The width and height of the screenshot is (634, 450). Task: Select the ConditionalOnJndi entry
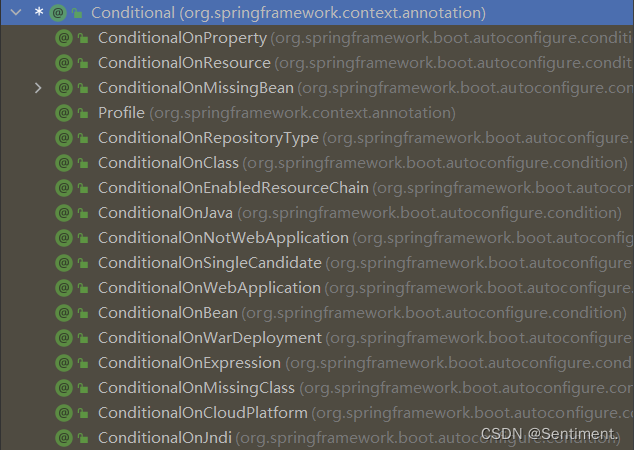165,438
